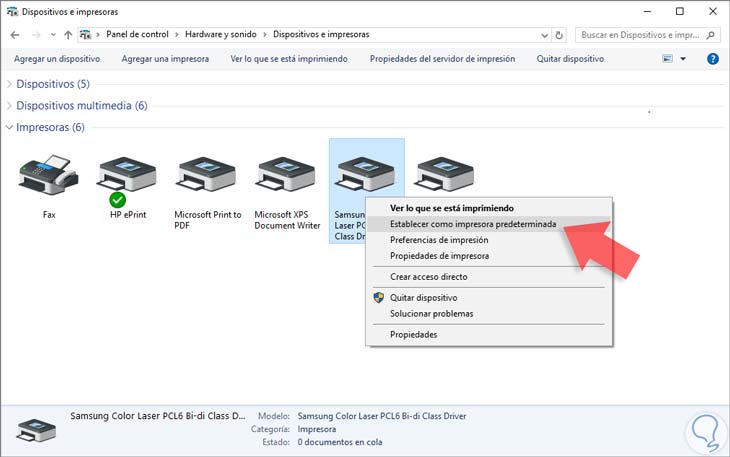730x457 pixels.
Task: Click the printer icon in details pane
Action: pos(36,430)
